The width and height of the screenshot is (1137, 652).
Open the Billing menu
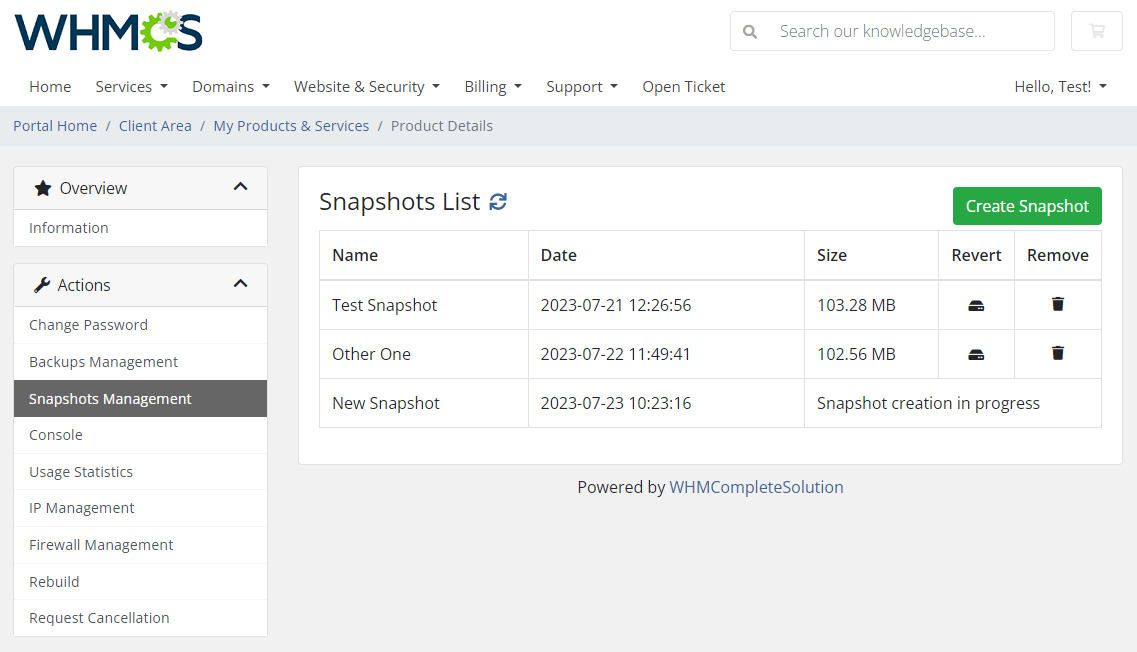pyautogui.click(x=492, y=86)
